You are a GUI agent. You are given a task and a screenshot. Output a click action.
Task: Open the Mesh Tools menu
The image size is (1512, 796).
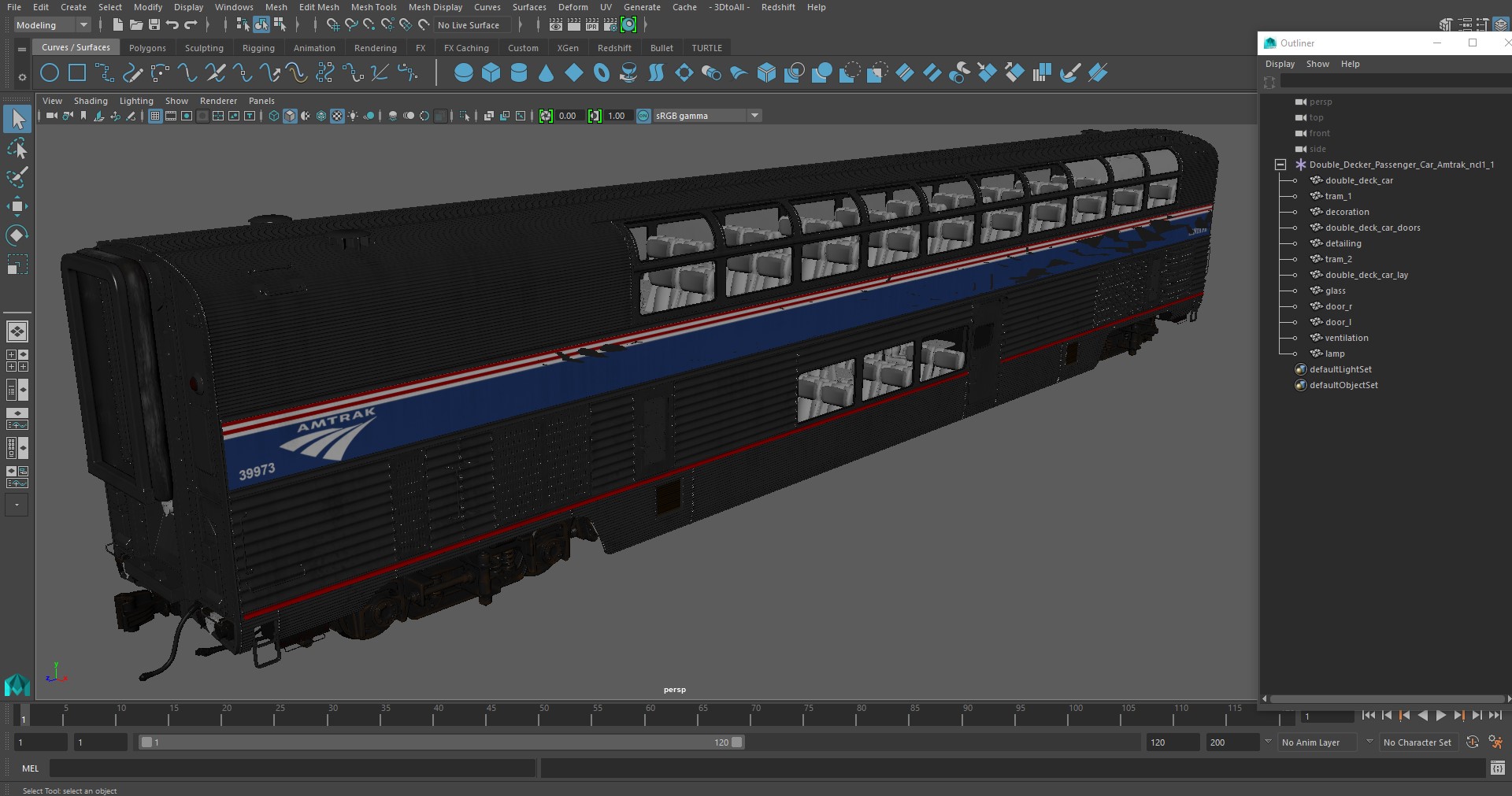[x=373, y=7]
